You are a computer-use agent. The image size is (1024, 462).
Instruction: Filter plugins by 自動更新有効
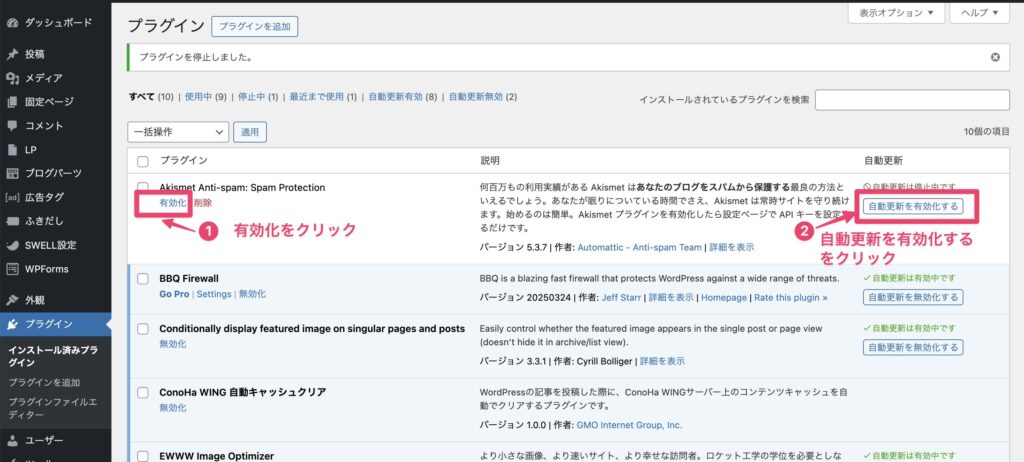396,97
